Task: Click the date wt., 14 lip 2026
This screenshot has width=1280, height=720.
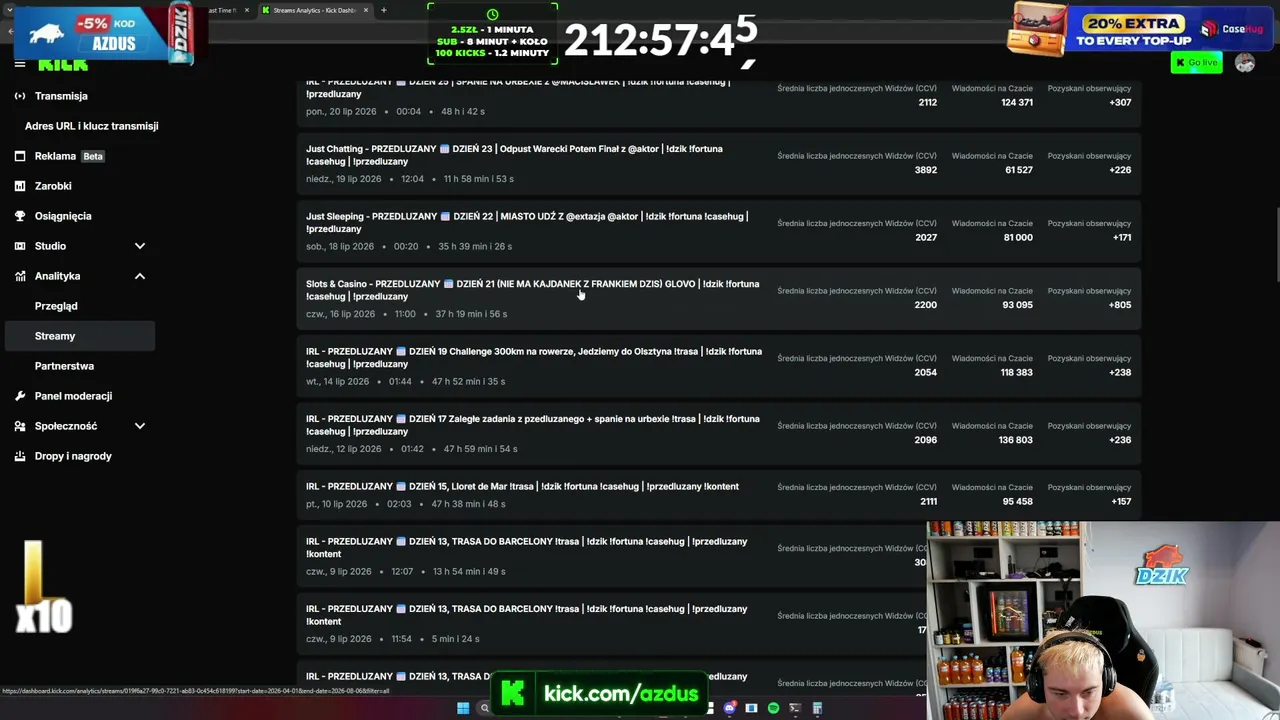Action: click(338, 382)
